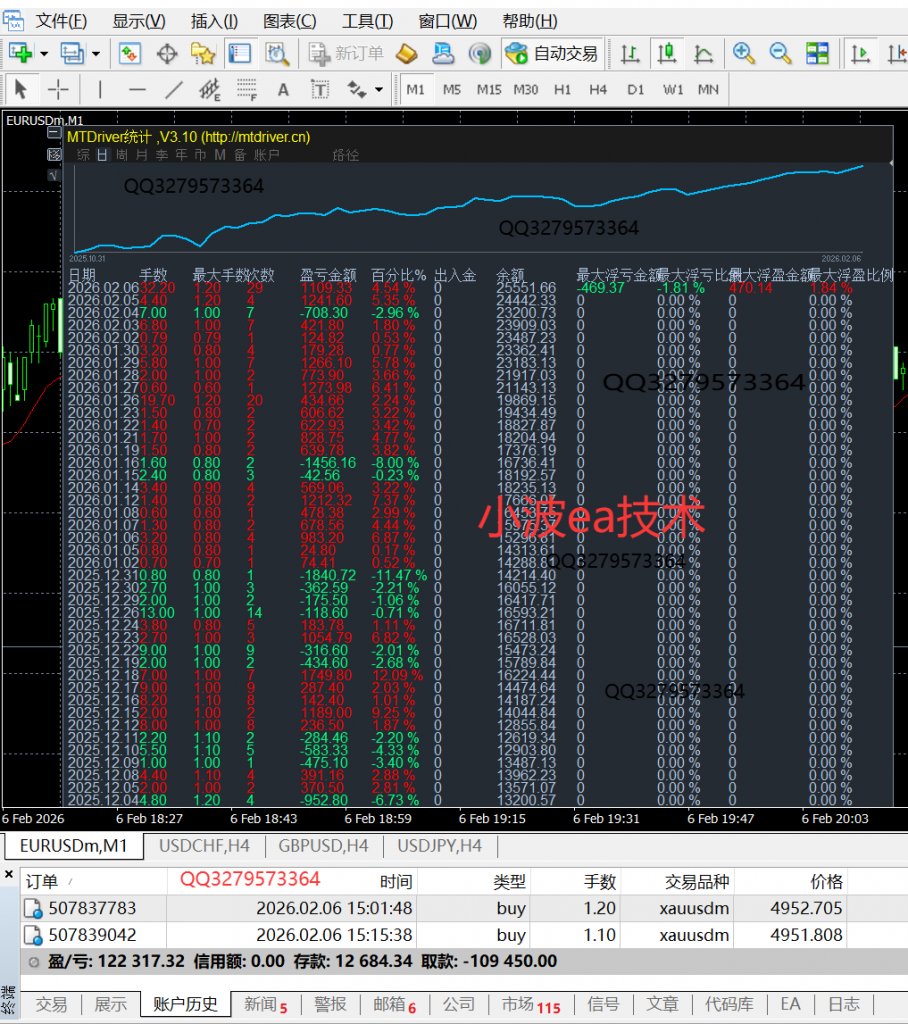908x1024 pixels.
Task: Draw a vertical line tool
Action: (98, 90)
